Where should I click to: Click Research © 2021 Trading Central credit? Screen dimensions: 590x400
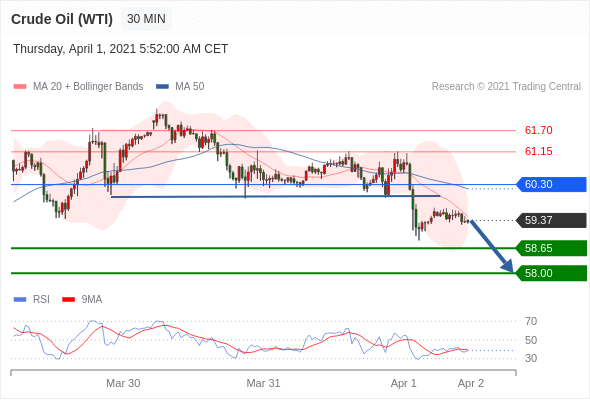506,87
